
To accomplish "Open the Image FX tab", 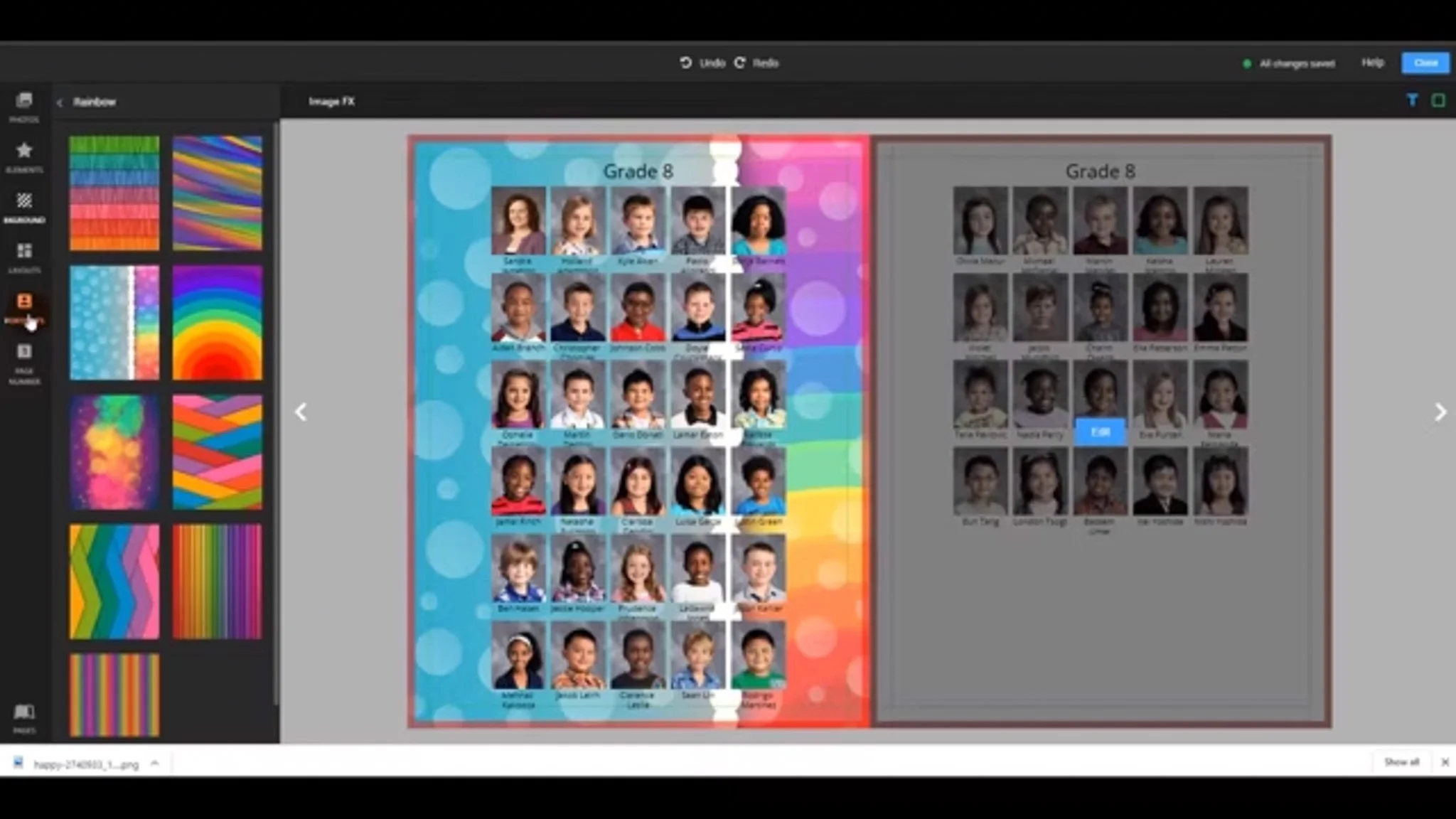I will [x=331, y=102].
